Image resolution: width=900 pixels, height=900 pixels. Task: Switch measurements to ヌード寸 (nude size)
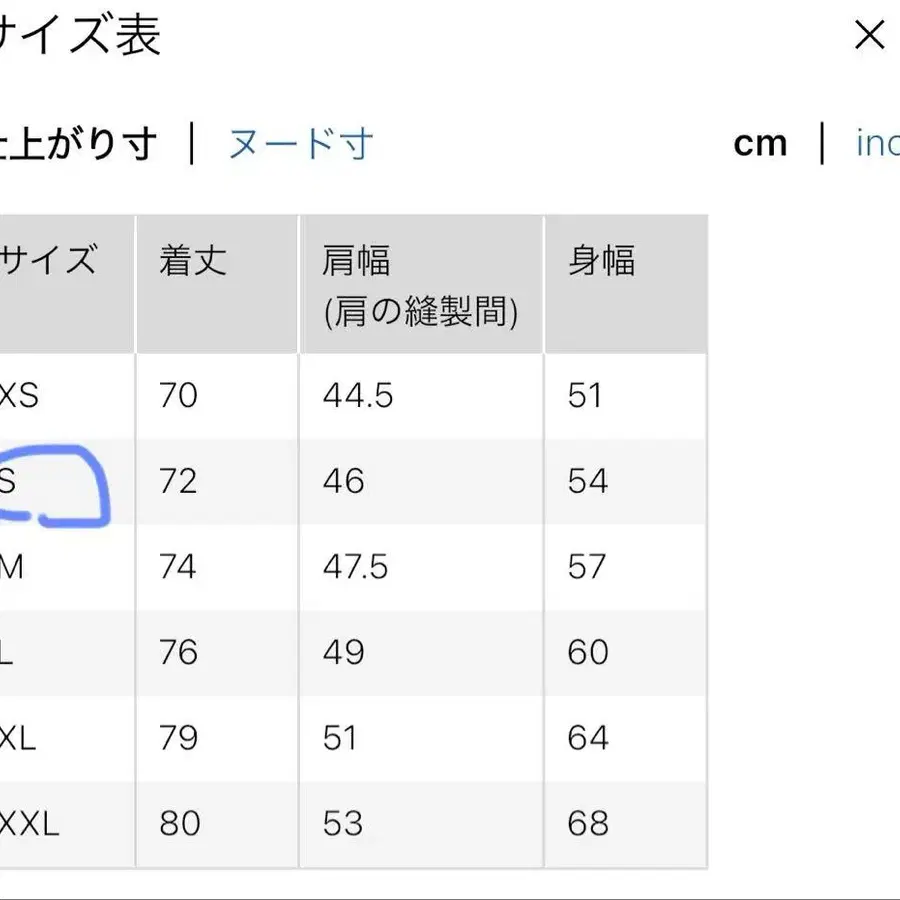[x=299, y=144]
